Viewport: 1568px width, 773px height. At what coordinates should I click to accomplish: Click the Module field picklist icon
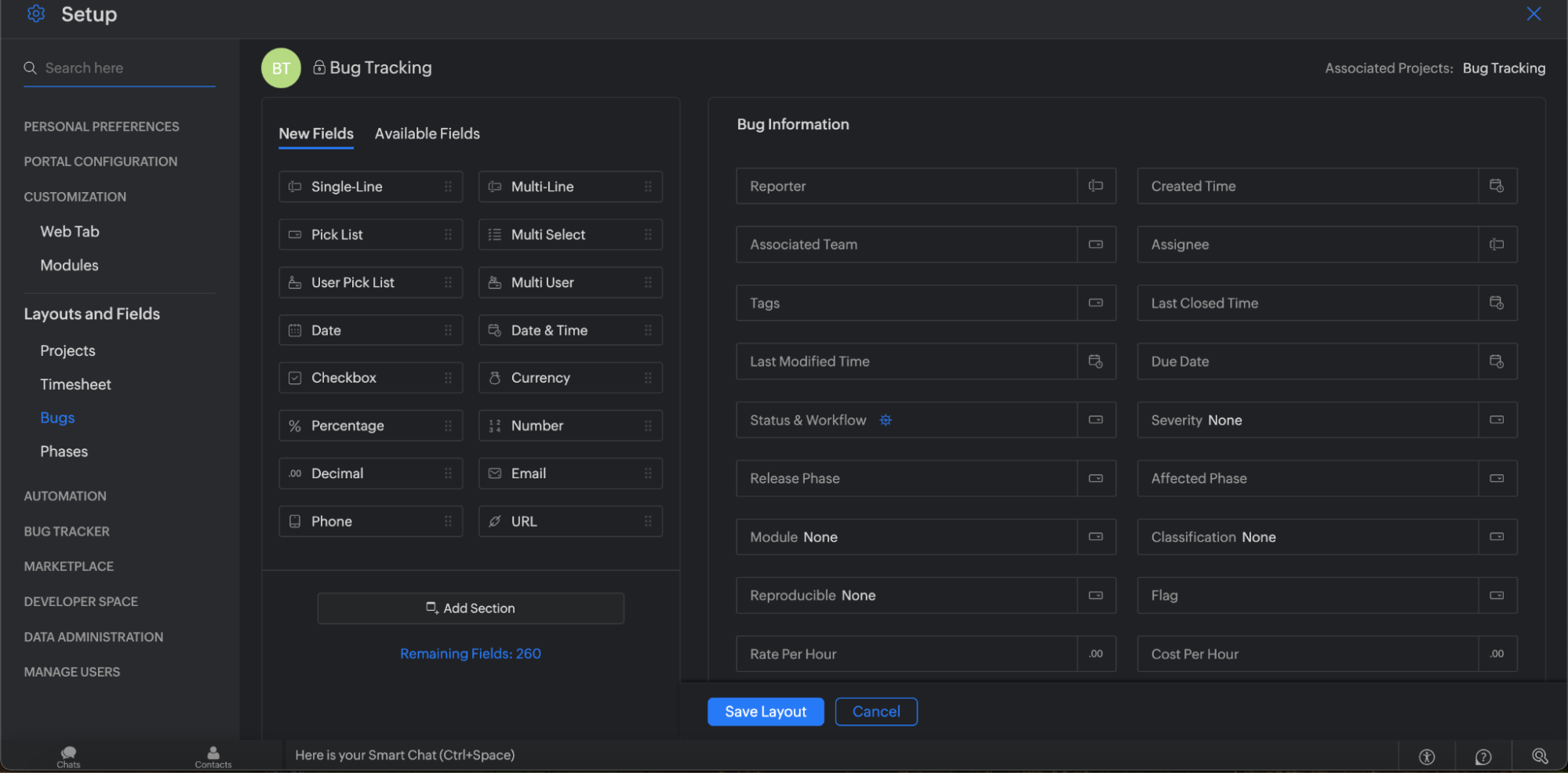pyautogui.click(x=1096, y=537)
